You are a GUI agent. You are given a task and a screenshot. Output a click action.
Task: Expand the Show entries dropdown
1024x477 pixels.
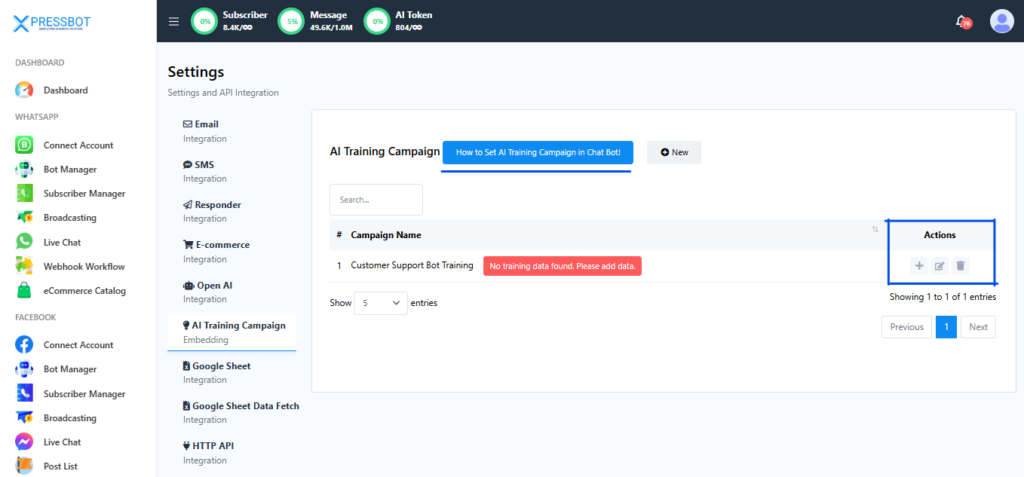pyautogui.click(x=380, y=303)
